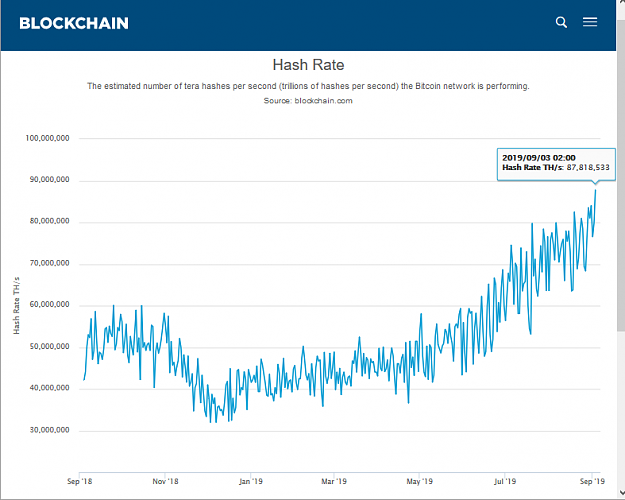Click the Sep '18 x-axis label
Screen dimensions: 625x500
point(80,481)
